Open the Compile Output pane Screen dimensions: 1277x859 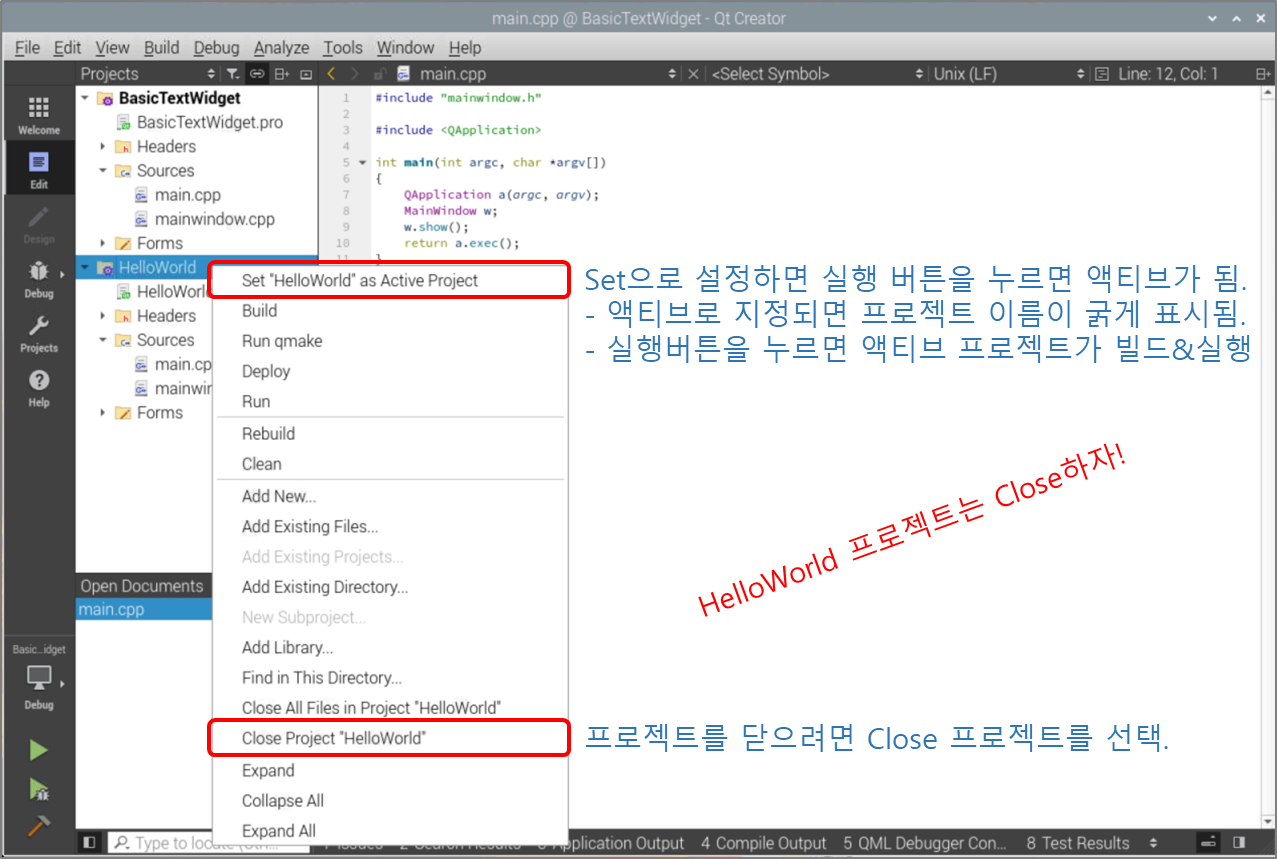764,843
